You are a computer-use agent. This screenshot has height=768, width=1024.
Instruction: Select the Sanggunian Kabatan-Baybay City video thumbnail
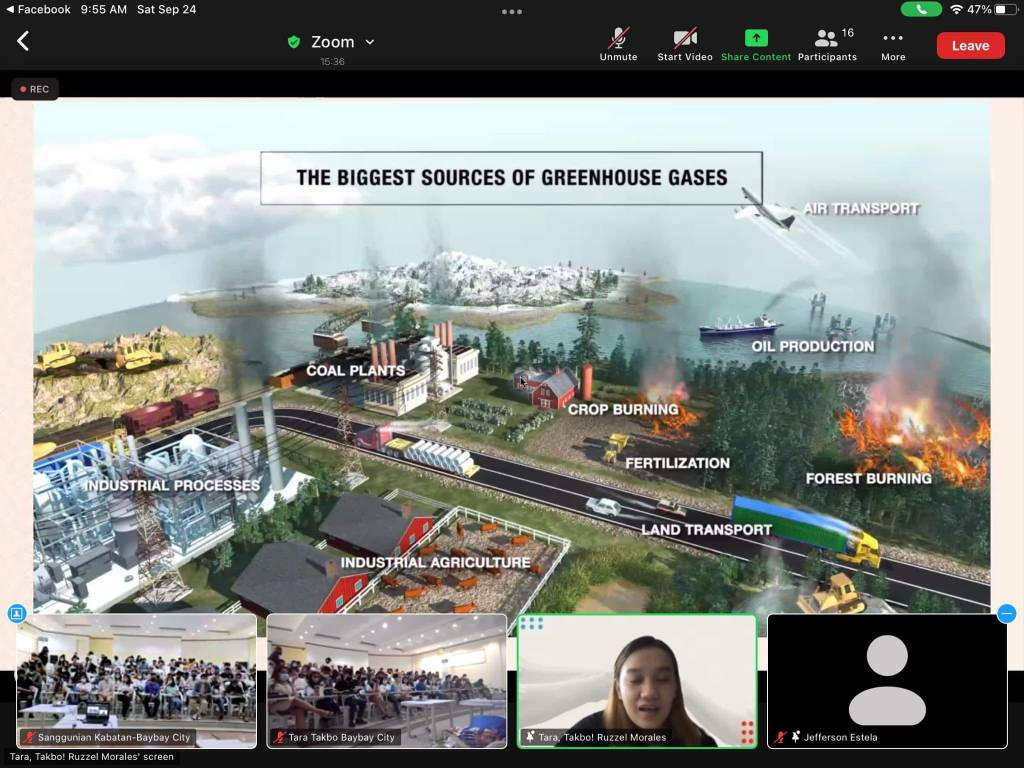137,680
